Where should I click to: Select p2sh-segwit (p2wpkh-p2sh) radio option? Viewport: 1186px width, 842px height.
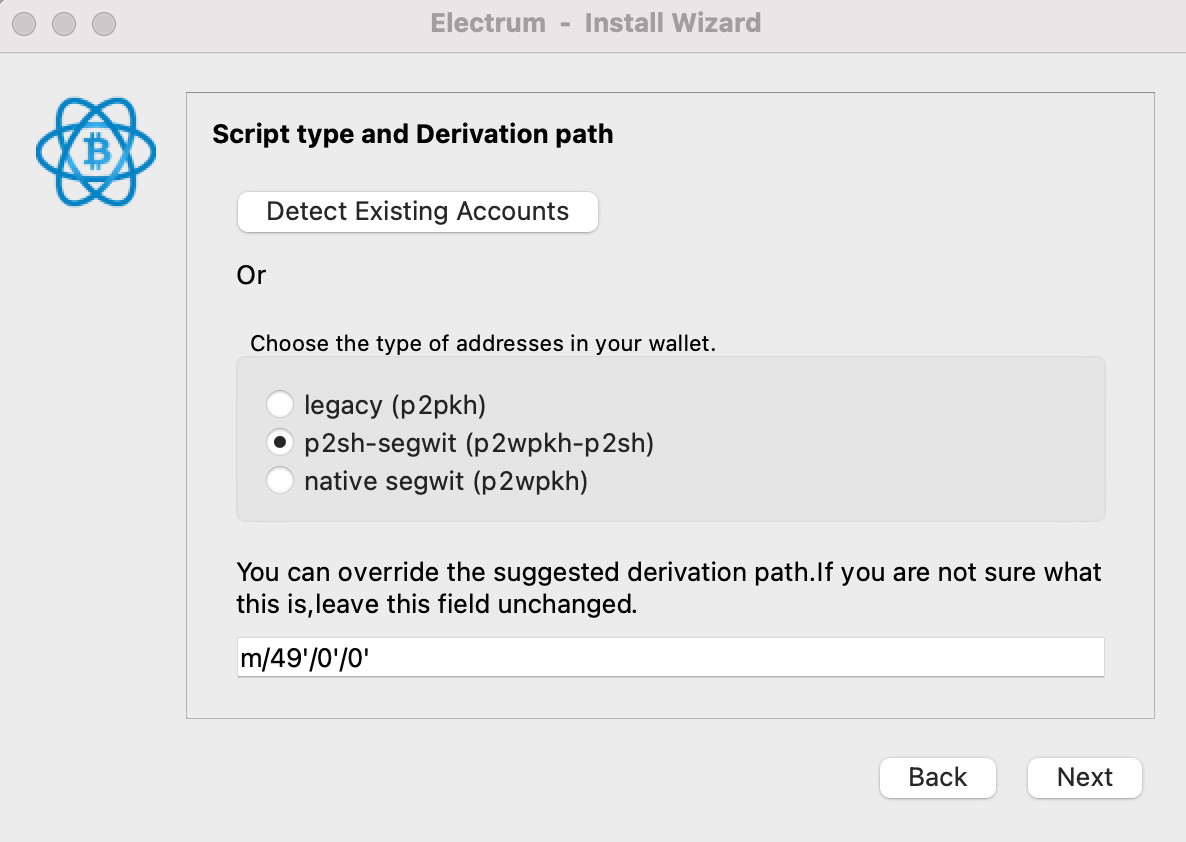point(280,443)
